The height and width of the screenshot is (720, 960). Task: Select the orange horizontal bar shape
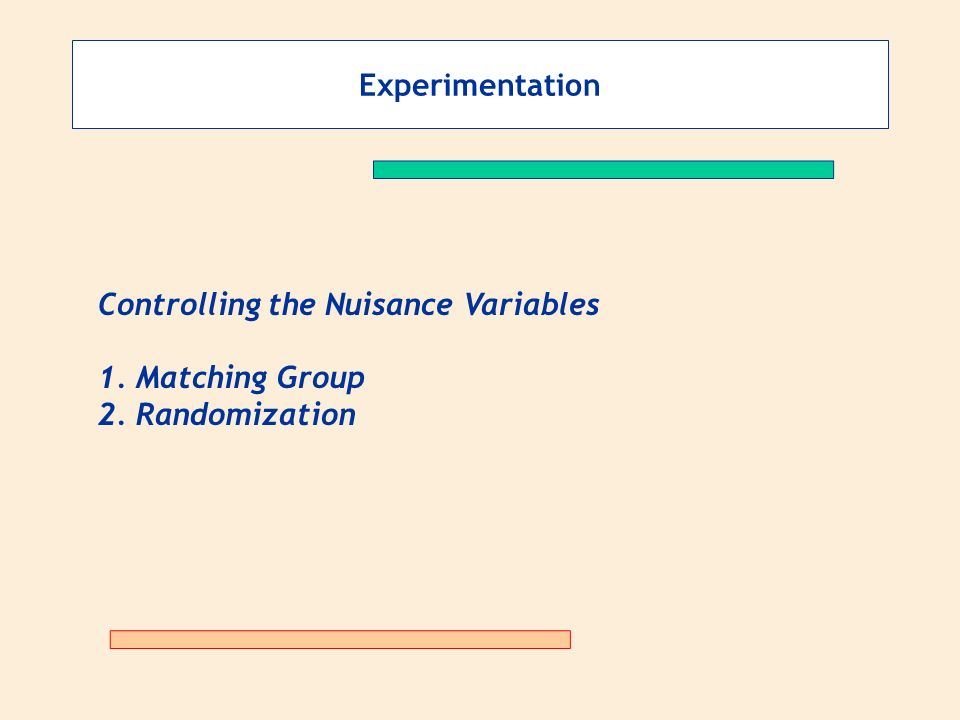coord(340,639)
